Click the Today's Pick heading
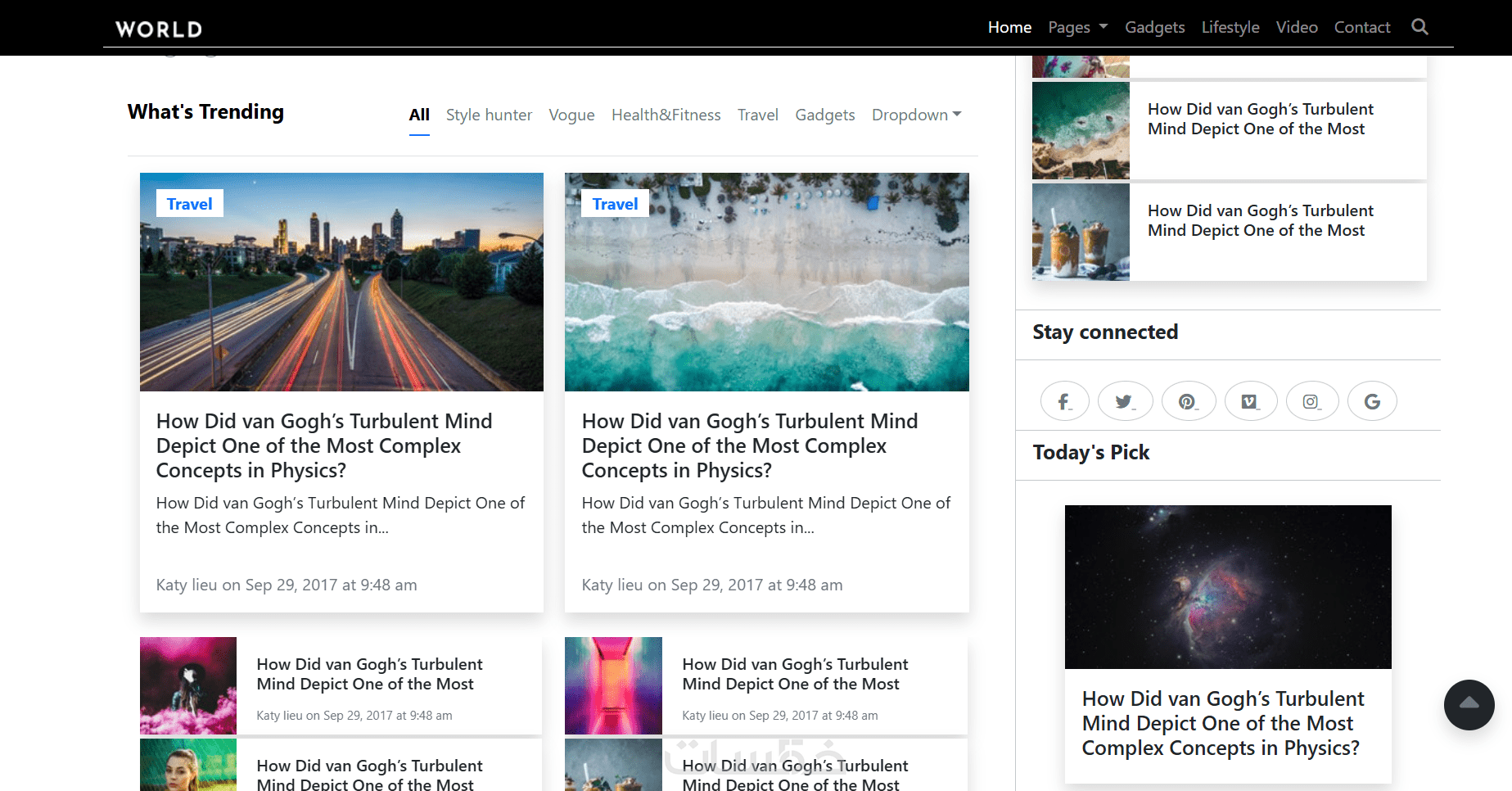The height and width of the screenshot is (791, 1512). click(1090, 452)
